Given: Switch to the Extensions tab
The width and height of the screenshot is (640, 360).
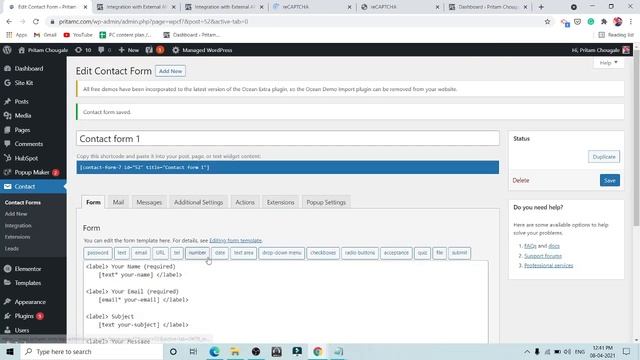Looking at the screenshot, I should tap(280, 202).
